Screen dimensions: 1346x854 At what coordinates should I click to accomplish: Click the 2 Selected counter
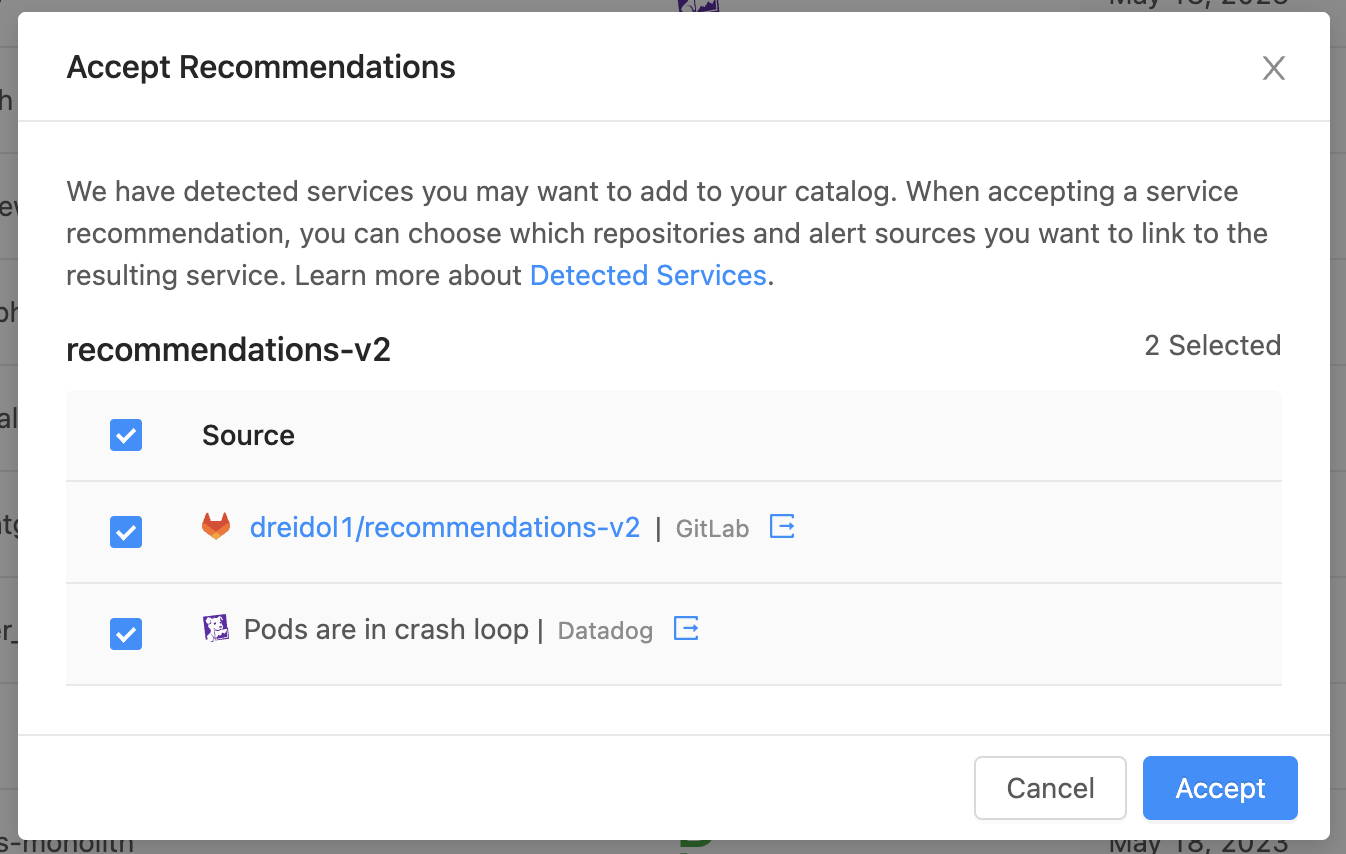pos(1212,346)
